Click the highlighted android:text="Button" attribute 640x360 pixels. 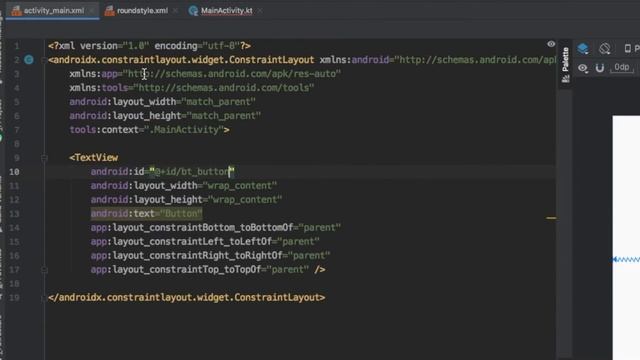coord(147,213)
